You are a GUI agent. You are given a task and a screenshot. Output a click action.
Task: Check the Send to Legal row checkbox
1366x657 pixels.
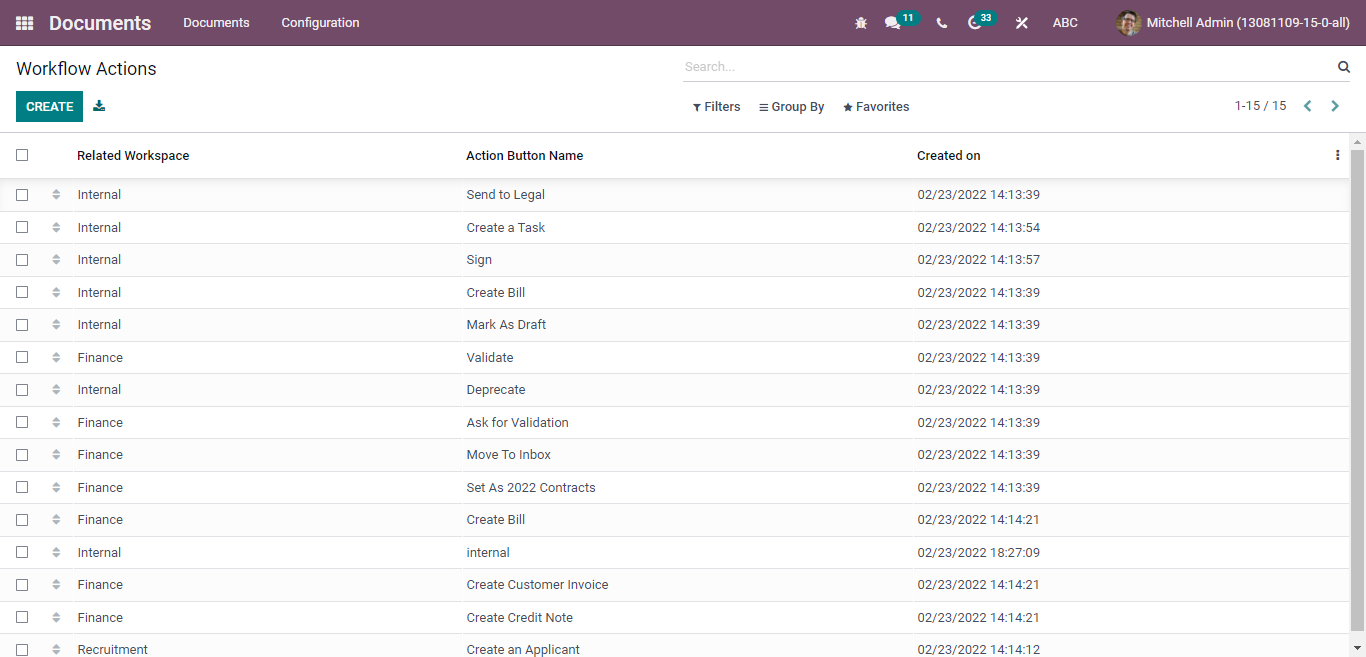(22, 195)
